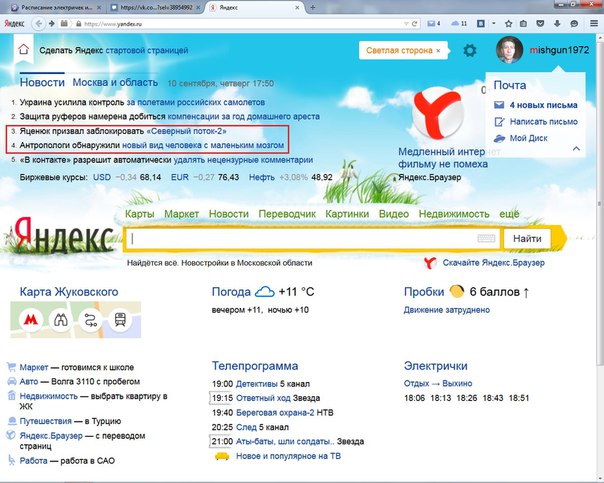This screenshot has height=483, width=604.
Task: Open the Firefox hamburger menu
Action: [594, 23]
